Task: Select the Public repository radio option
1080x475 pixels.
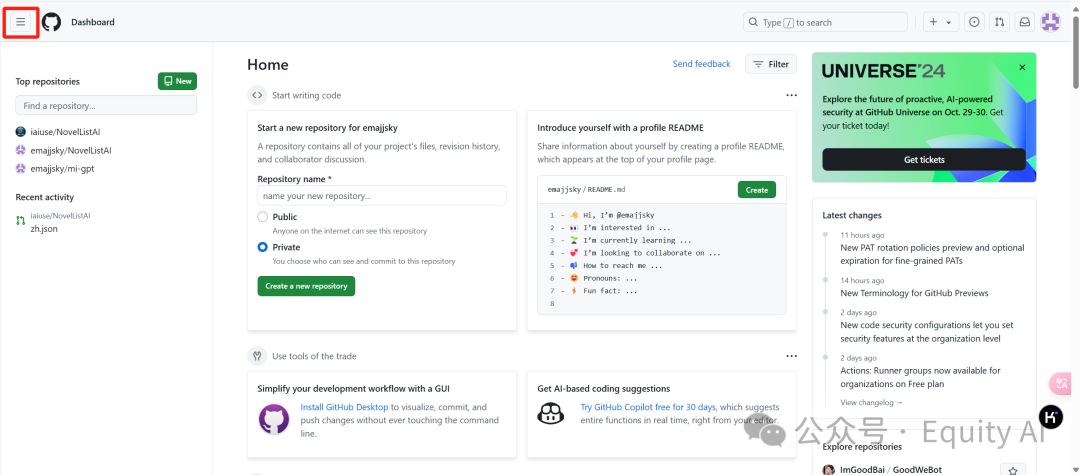Action: point(263,217)
